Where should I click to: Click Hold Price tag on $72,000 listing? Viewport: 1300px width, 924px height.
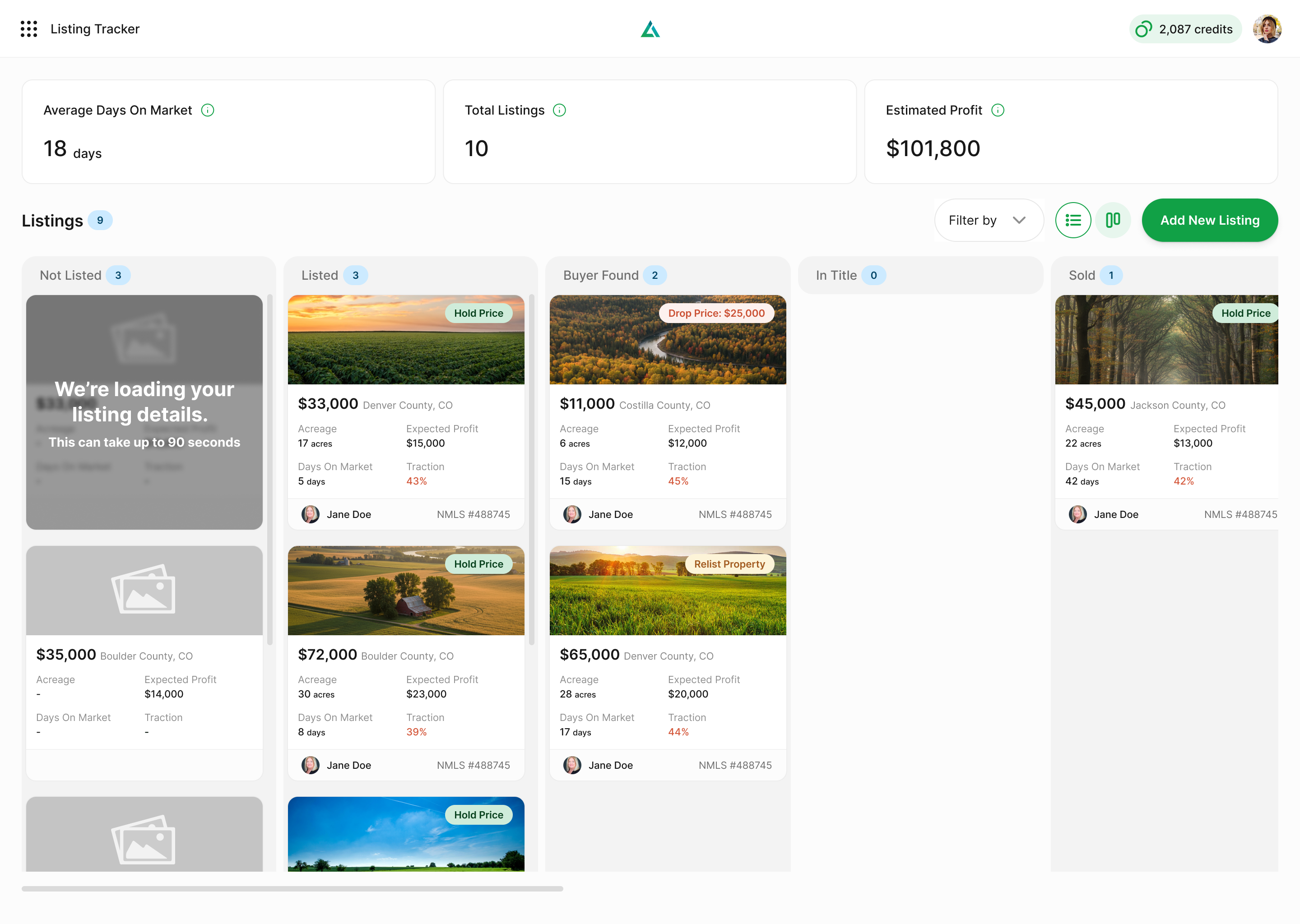478,564
